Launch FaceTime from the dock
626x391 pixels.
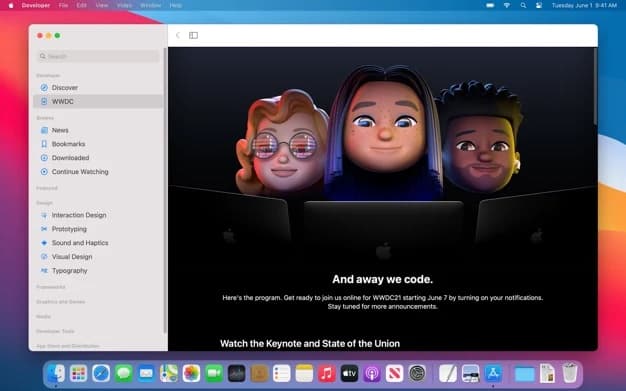coord(214,374)
